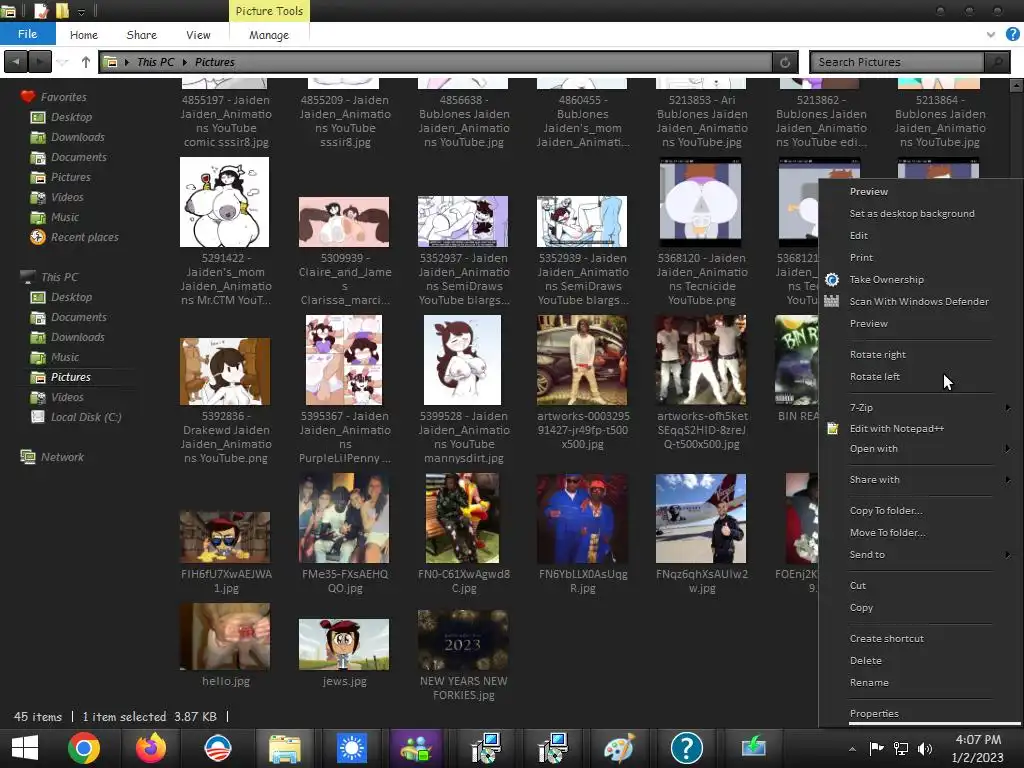Select This PC in the navigation pane

point(59,277)
